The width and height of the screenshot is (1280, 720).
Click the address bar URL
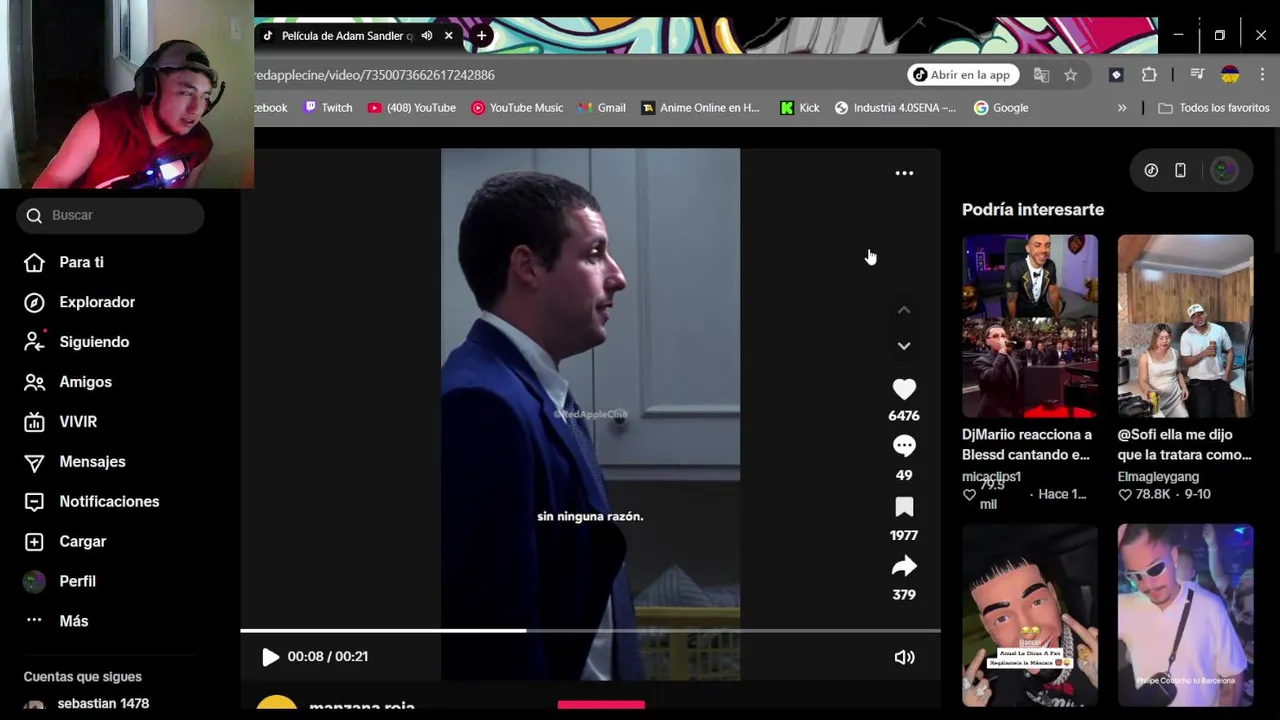373,75
